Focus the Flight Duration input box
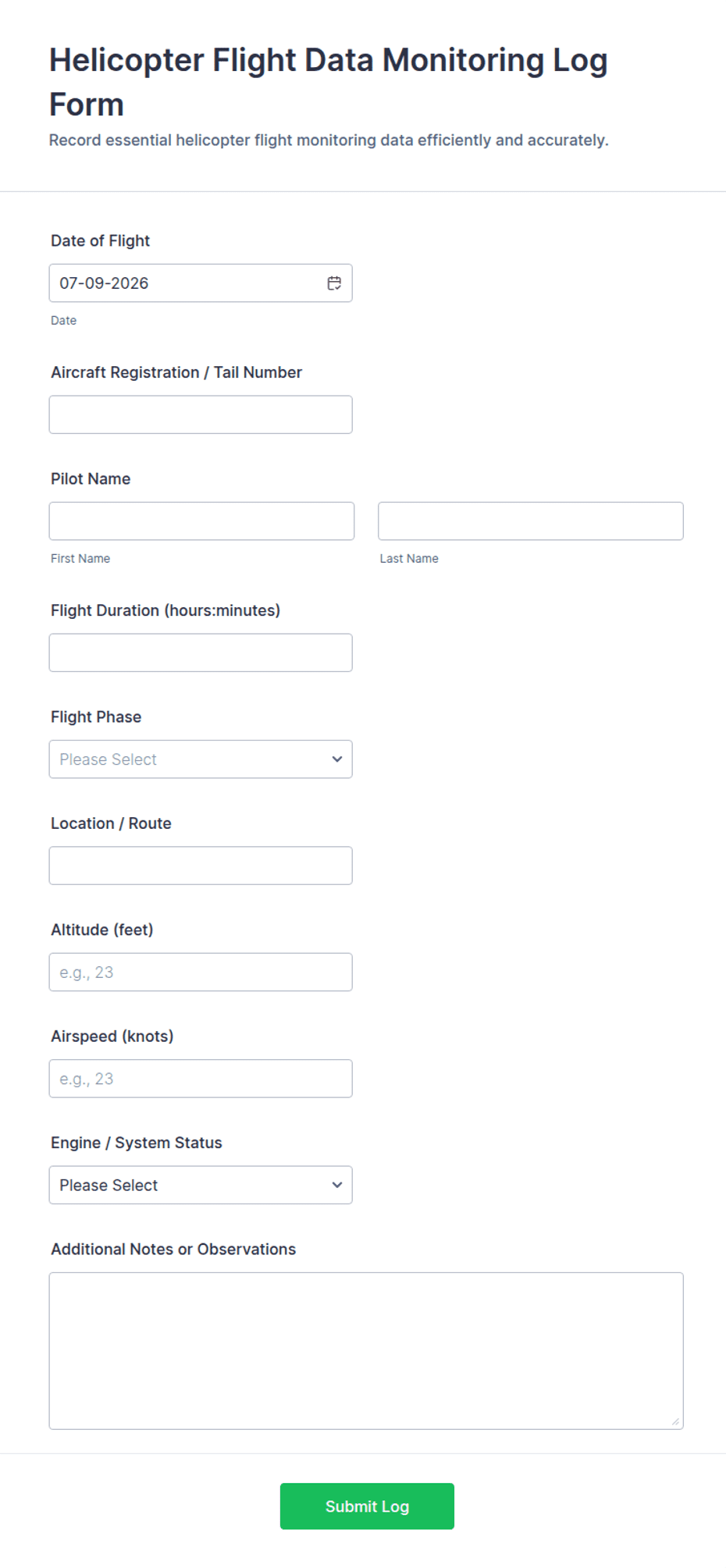Viewport: 726px width, 1568px height. (201, 652)
